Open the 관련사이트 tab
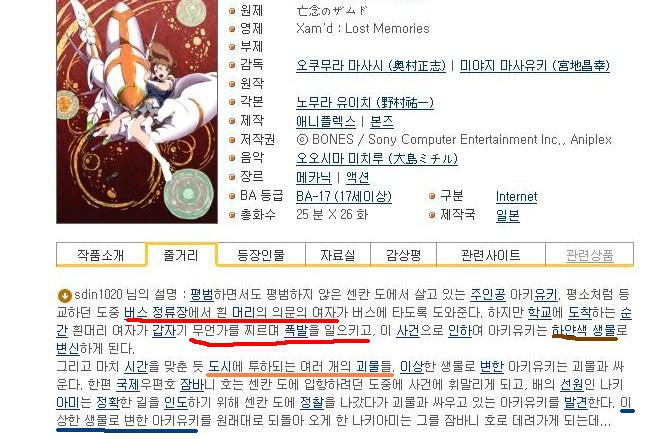The height and width of the screenshot is (439, 664). pyautogui.click(x=490, y=255)
